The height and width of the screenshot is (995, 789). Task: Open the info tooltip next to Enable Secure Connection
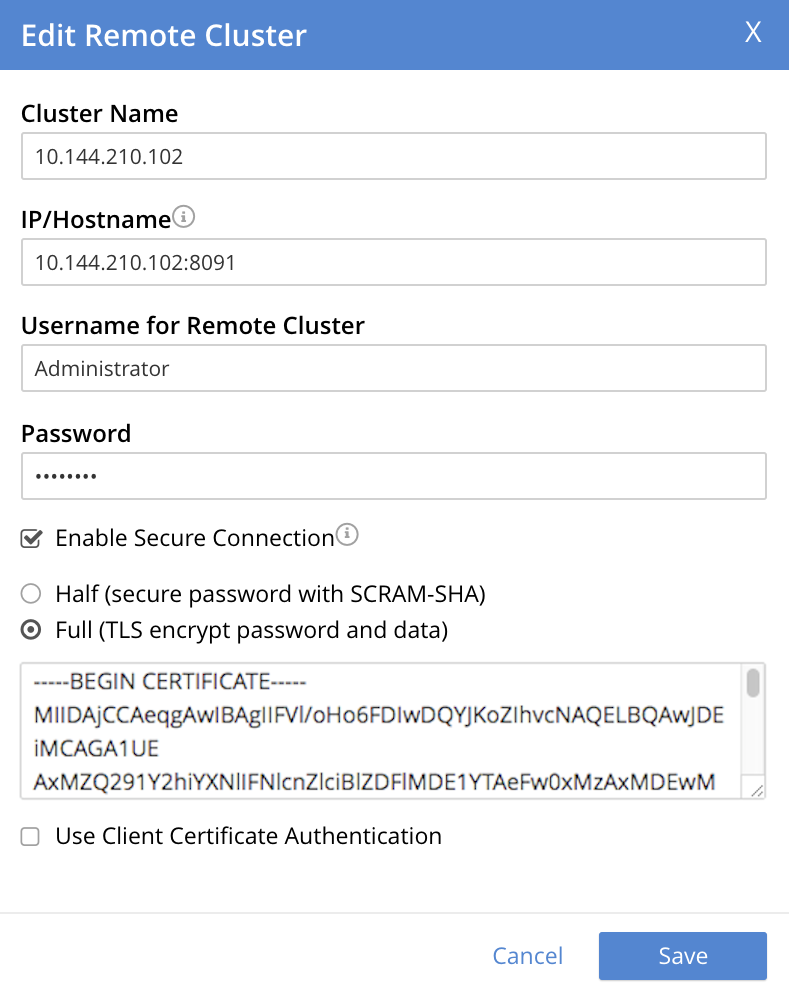click(347, 532)
